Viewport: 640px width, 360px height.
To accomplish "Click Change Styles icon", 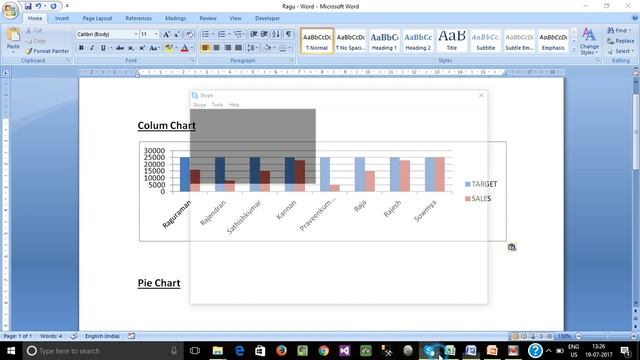I will click(589, 41).
